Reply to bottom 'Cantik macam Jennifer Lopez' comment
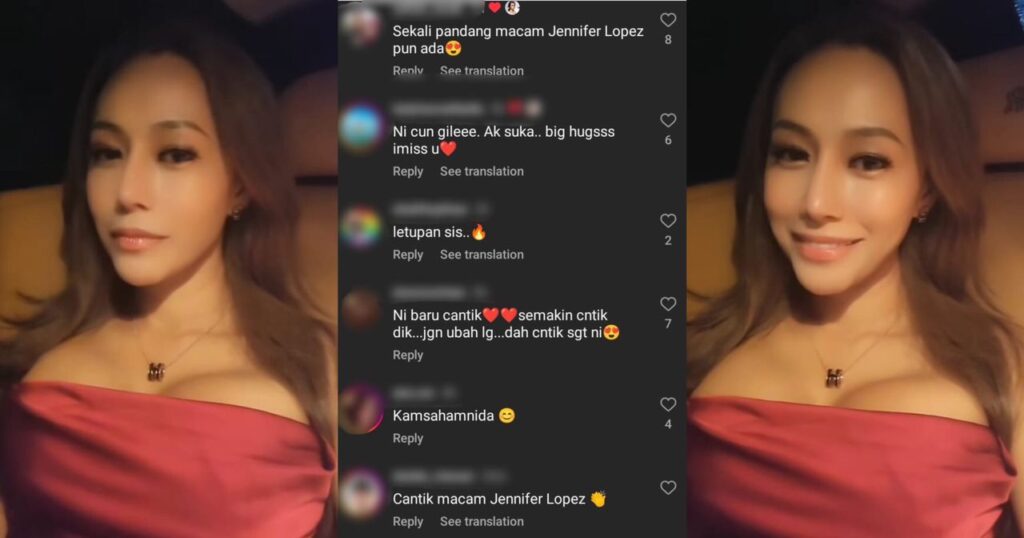 pos(408,522)
